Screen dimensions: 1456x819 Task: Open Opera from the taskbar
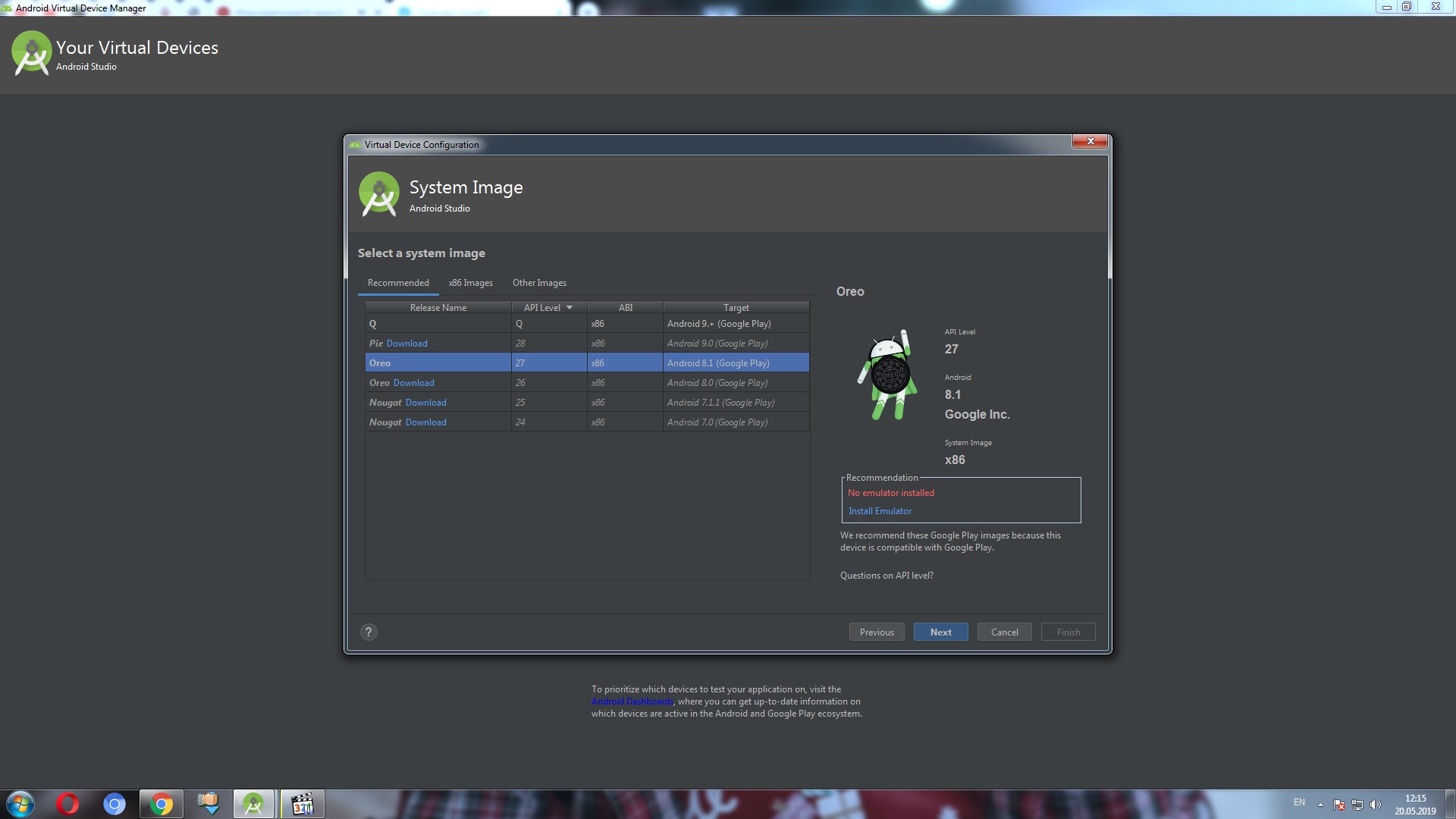coord(67,804)
